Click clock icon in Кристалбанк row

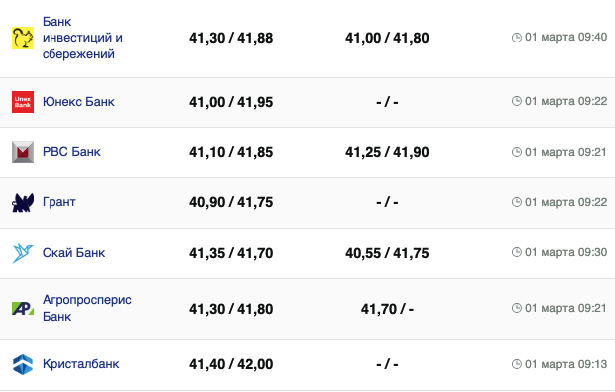click(x=517, y=364)
